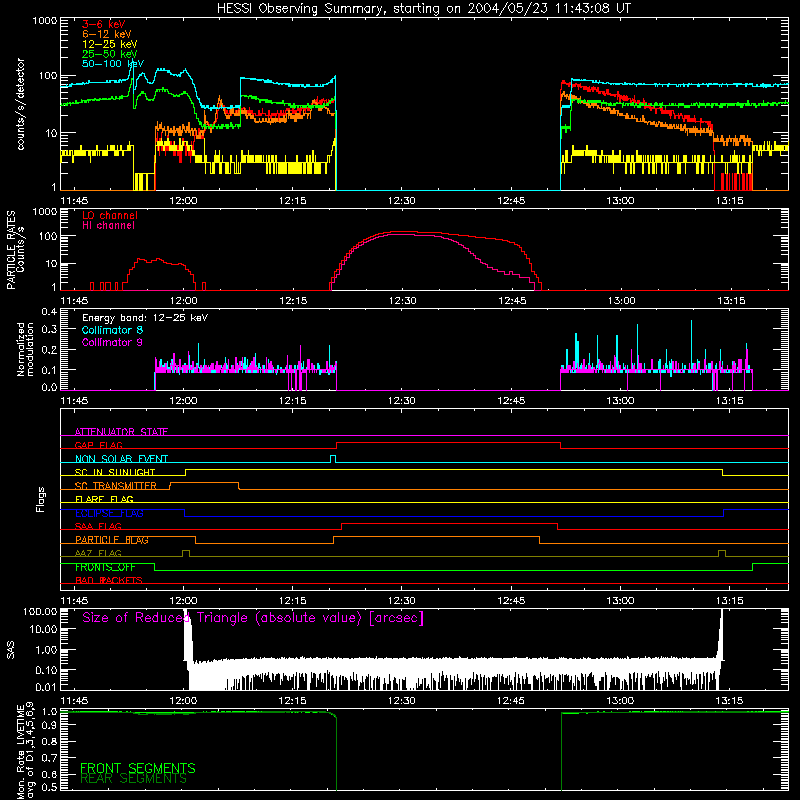Click 11:45 under the modulation panel
The image size is (800, 800).
[74, 401]
